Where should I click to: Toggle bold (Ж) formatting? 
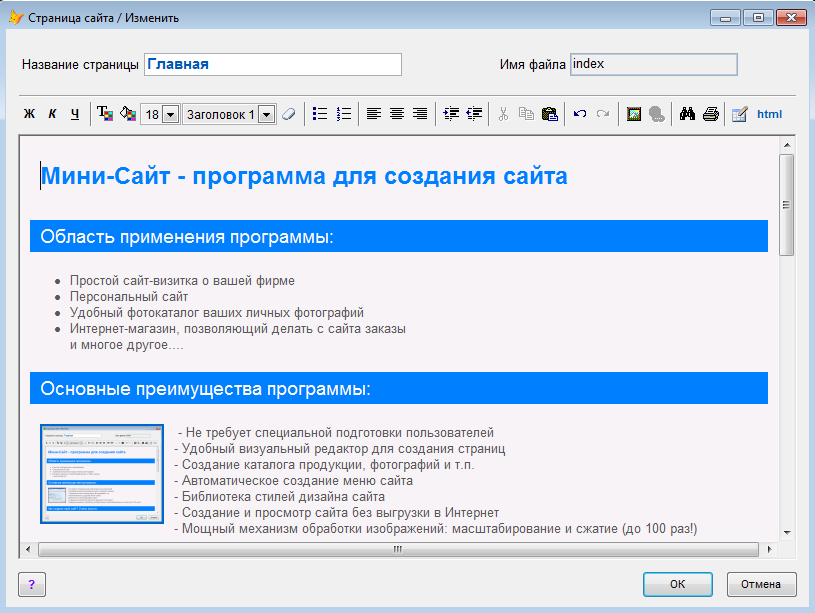30,114
